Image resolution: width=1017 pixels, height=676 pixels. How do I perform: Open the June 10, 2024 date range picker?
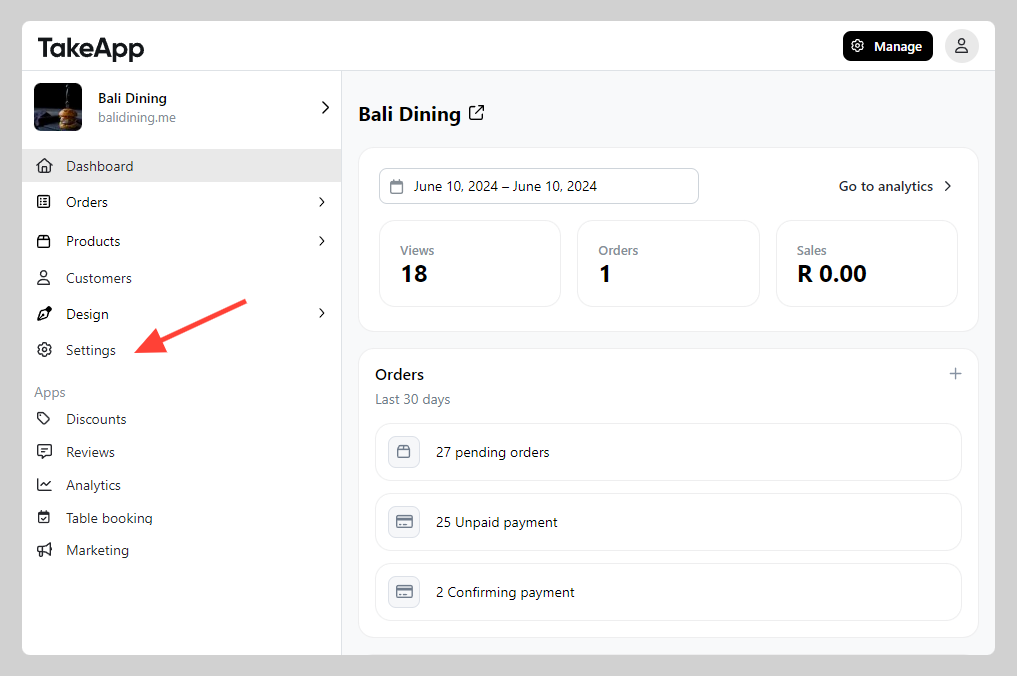click(538, 186)
